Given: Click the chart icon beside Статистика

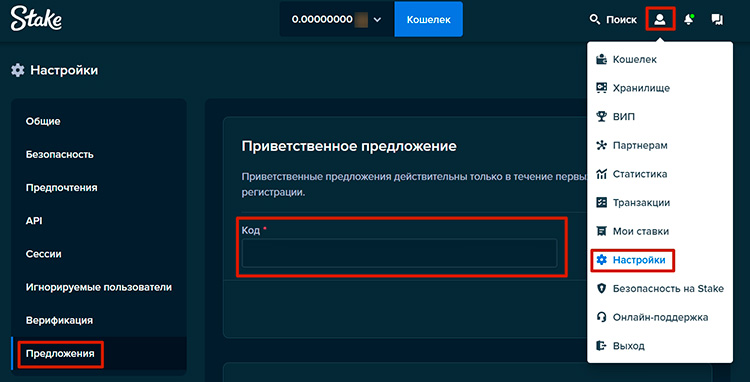Looking at the screenshot, I should (601, 174).
